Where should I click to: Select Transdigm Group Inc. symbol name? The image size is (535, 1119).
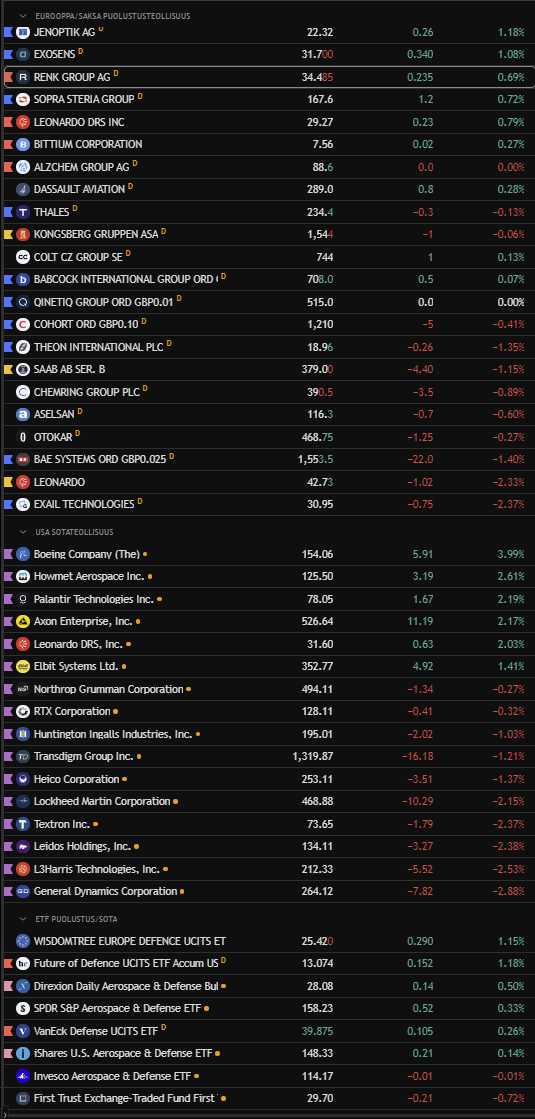pyautogui.click(x=83, y=756)
